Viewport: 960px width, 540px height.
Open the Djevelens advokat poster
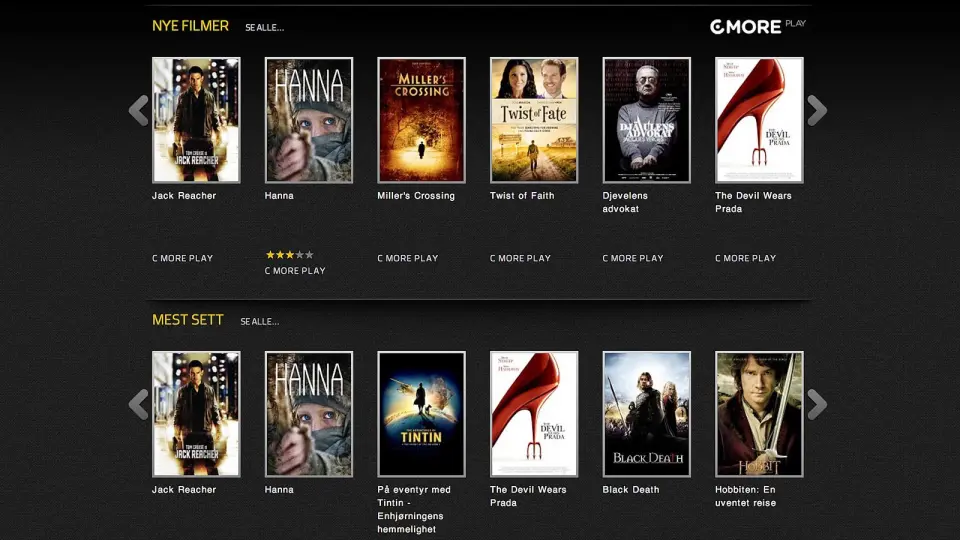[x=647, y=120]
